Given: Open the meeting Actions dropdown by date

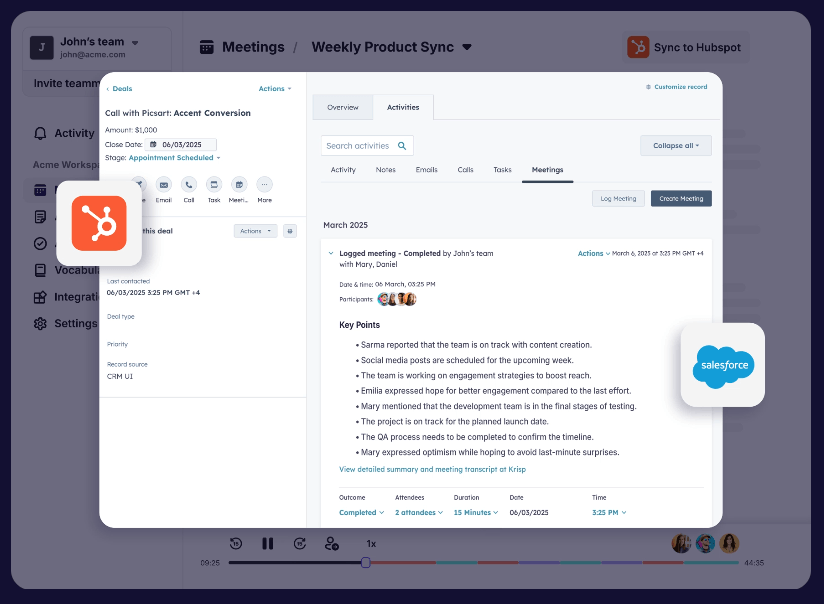Looking at the screenshot, I should [x=594, y=253].
